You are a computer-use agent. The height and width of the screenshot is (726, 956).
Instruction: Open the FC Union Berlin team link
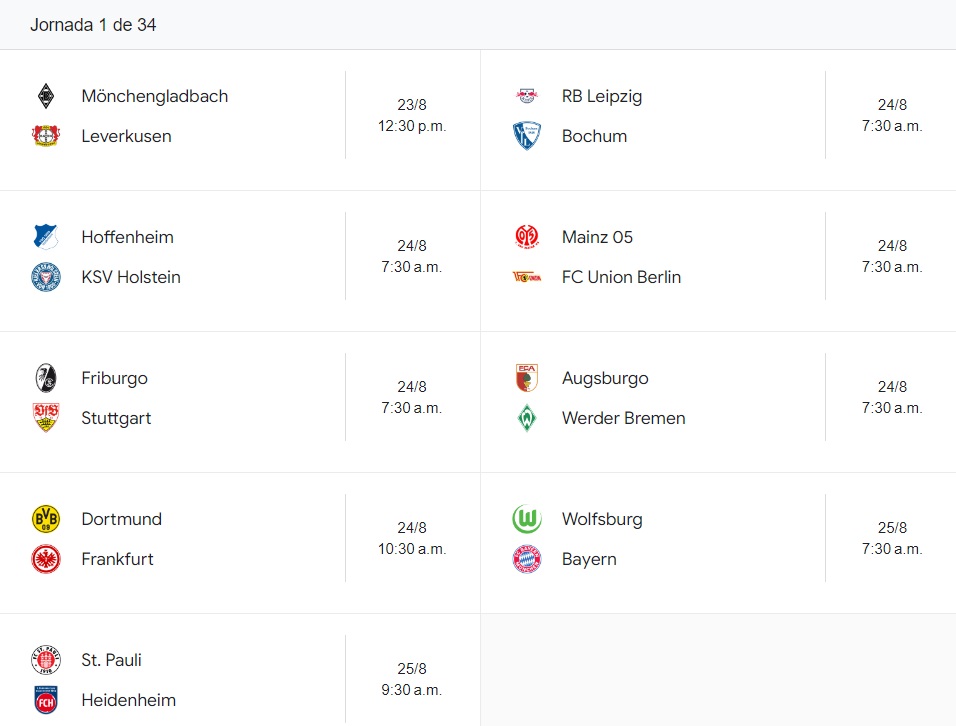(x=621, y=277)
